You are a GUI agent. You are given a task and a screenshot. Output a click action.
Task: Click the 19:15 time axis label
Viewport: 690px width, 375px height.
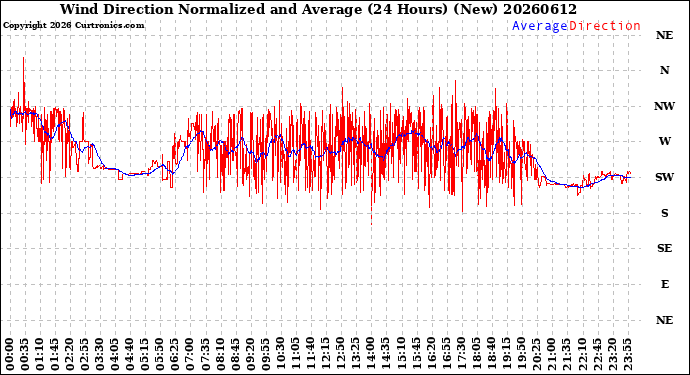[506, 355]
